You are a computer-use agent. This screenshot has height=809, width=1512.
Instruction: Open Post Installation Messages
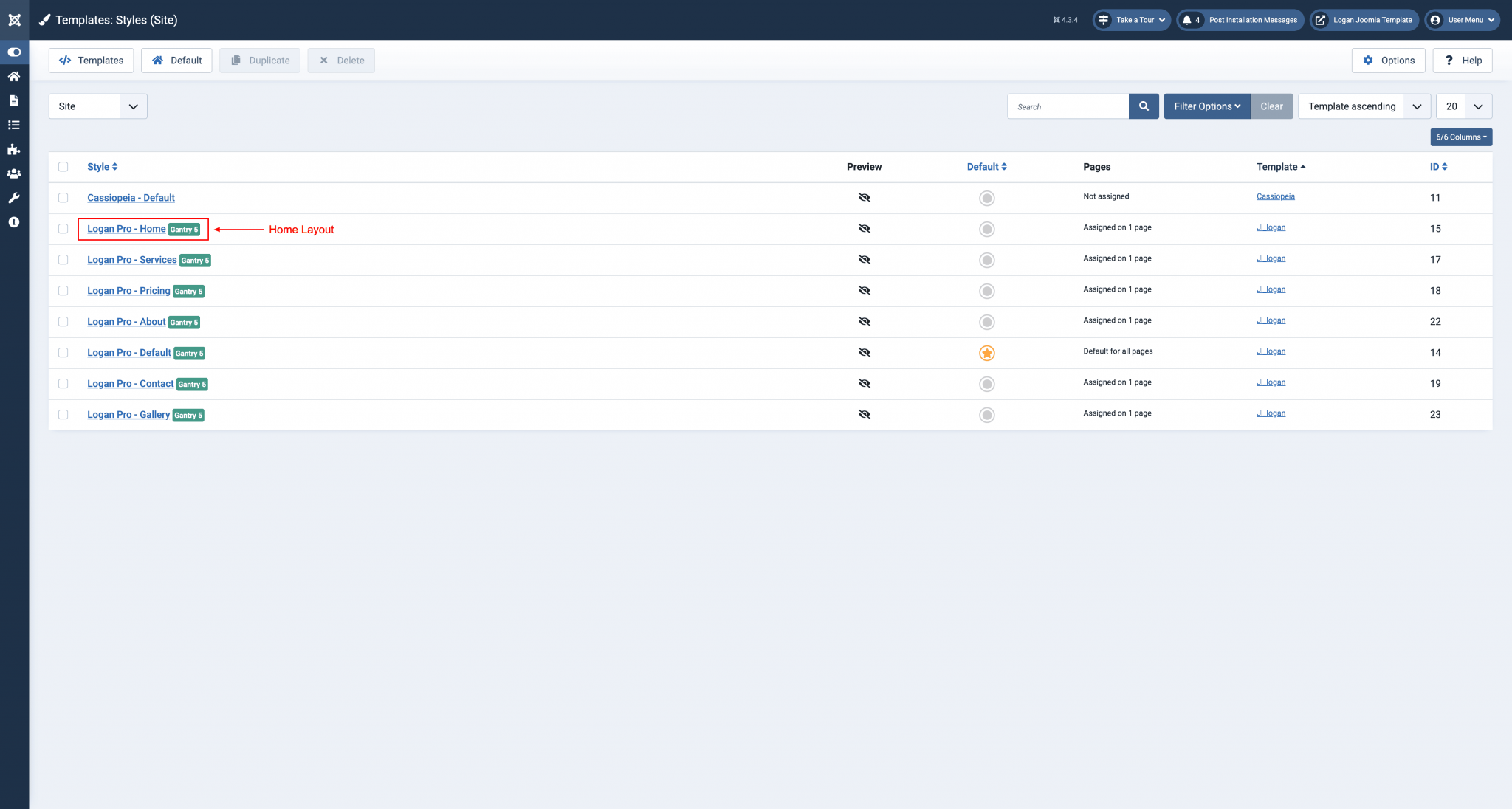click(x=1240, y=20)
